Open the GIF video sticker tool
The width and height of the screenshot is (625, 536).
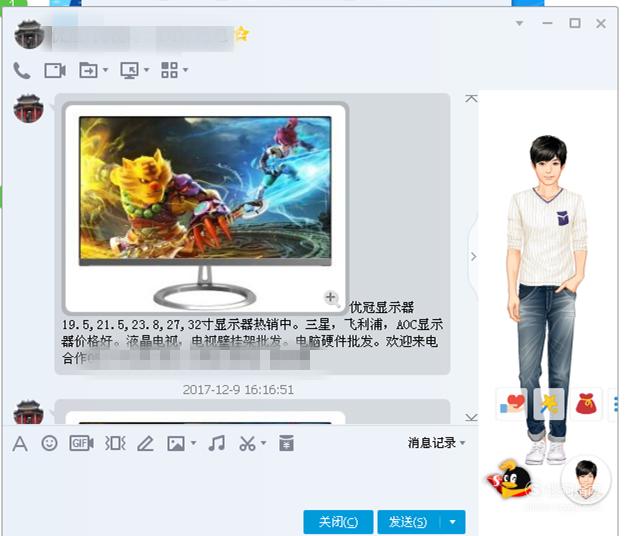click(81, 443)
